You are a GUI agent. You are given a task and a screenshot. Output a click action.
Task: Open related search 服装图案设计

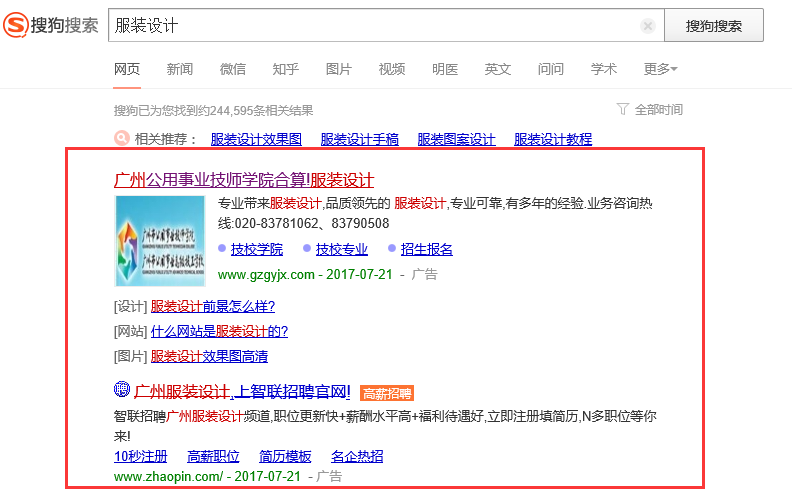[457, 139]
